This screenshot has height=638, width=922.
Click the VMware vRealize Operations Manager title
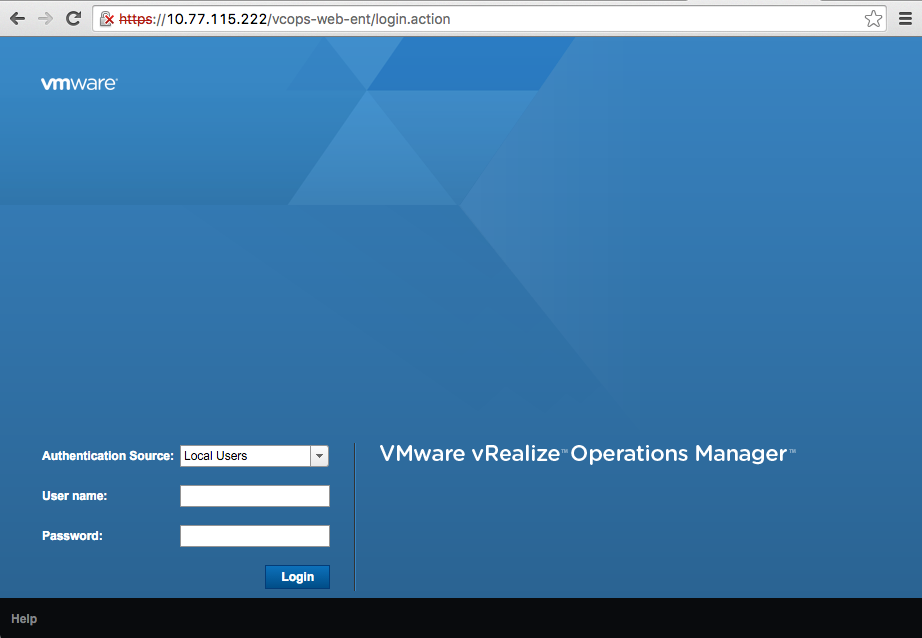pyautogui.click(x=587, y=453)
